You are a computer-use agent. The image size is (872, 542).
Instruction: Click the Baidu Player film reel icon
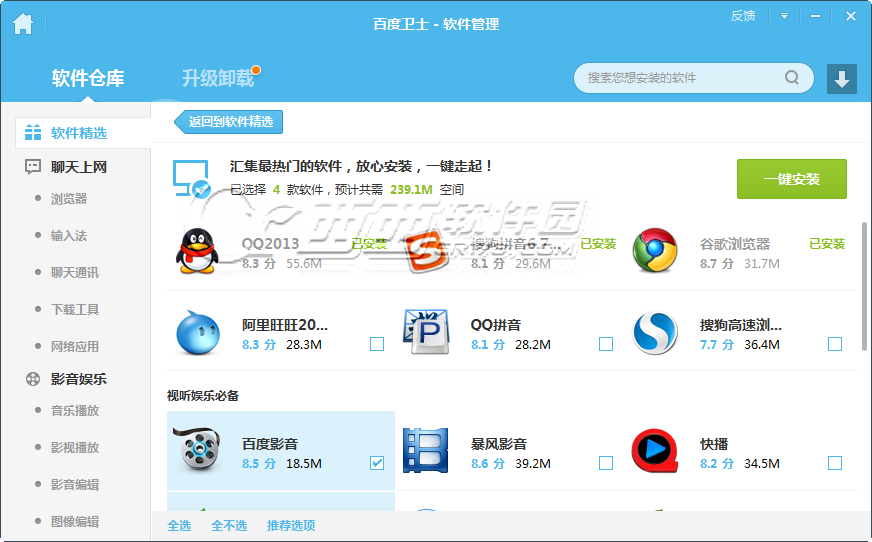pos(196,449)
